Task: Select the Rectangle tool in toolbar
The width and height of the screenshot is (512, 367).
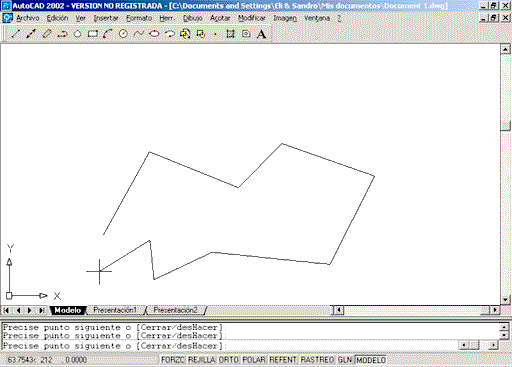Action: pos(93,34)
